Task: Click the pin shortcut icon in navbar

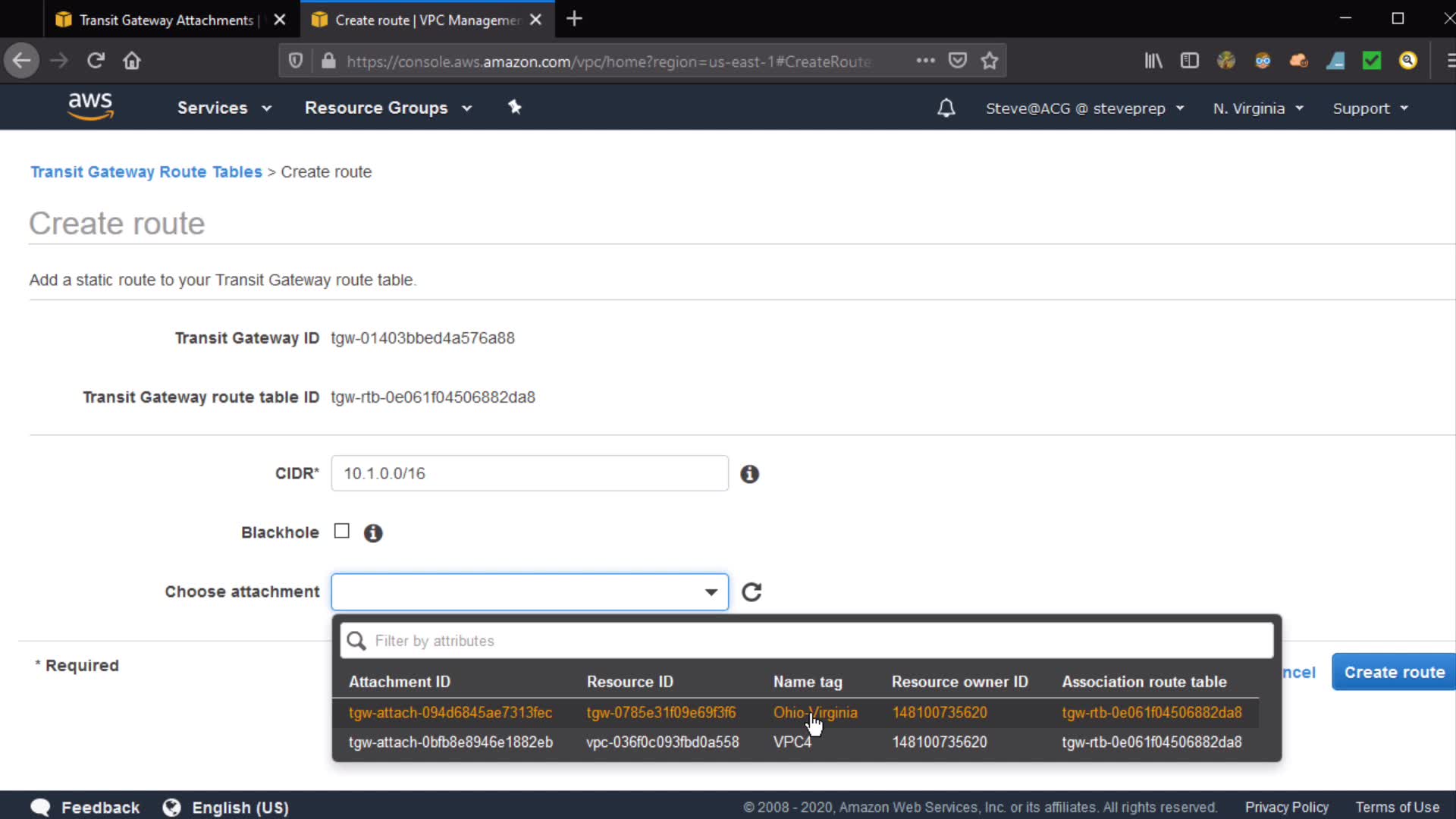Action: pos(515,107)
